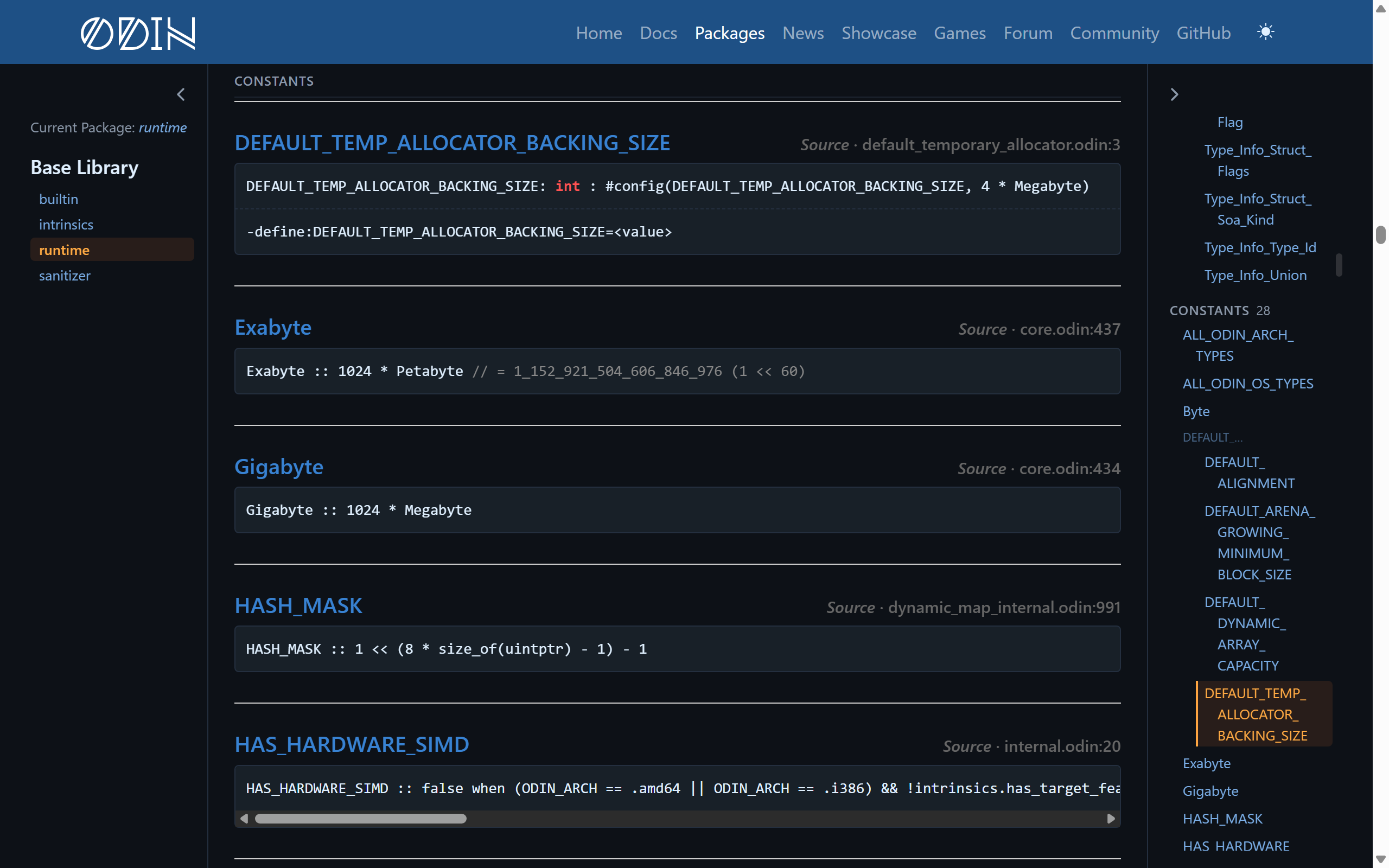Viewport: 1389px width, 868px height.
Task: Click the code scrollbar left arrow
Action: (244, 818)
